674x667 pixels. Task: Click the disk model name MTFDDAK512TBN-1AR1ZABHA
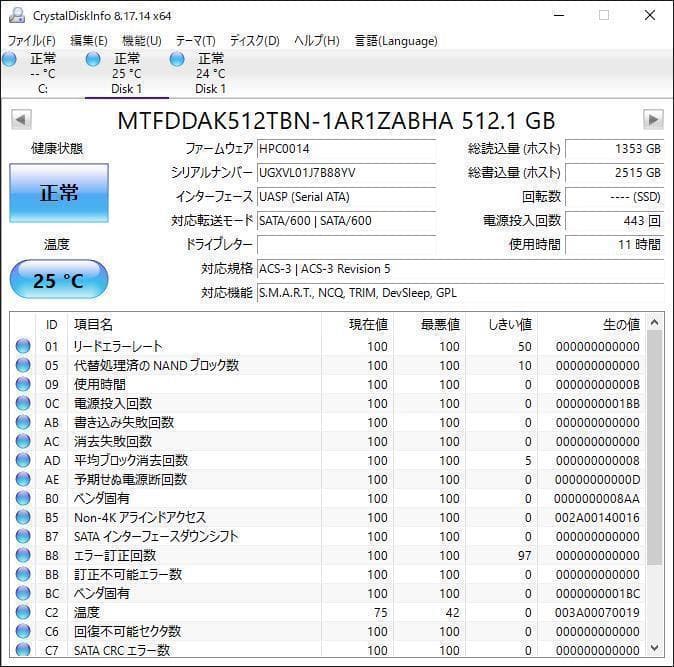click(285, 121)
